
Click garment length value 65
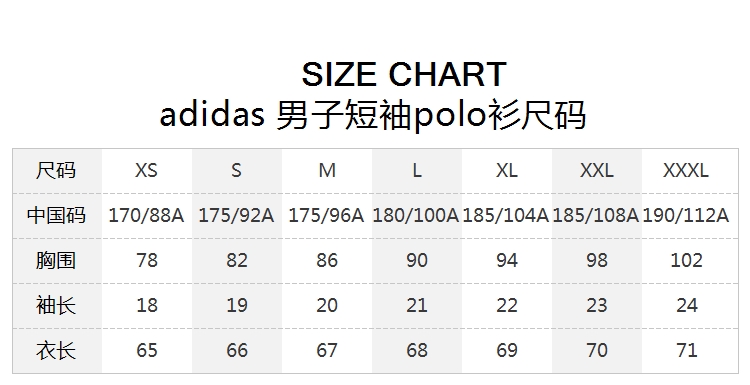click(147, 351)
